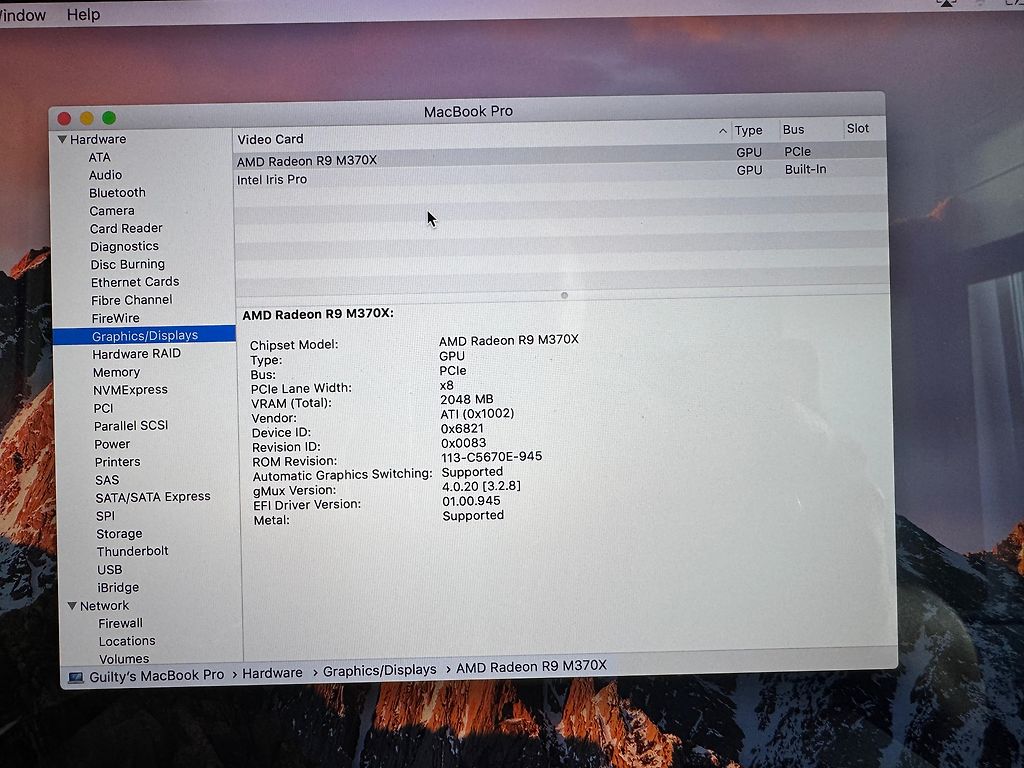Select Intel Iris Pro row
This screenshot has width=1024, height=768.
(560, 176)
